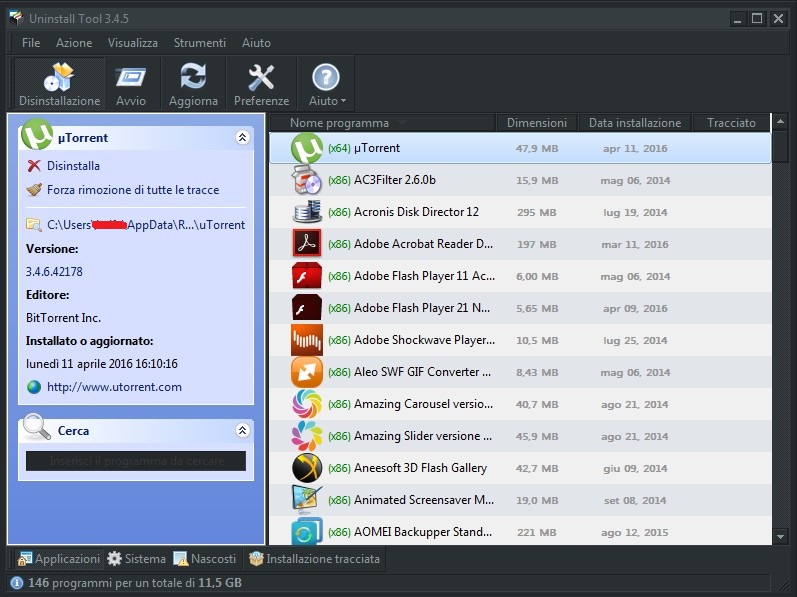
Task: Open Preferenze settings
Action: tap(261, 84)
